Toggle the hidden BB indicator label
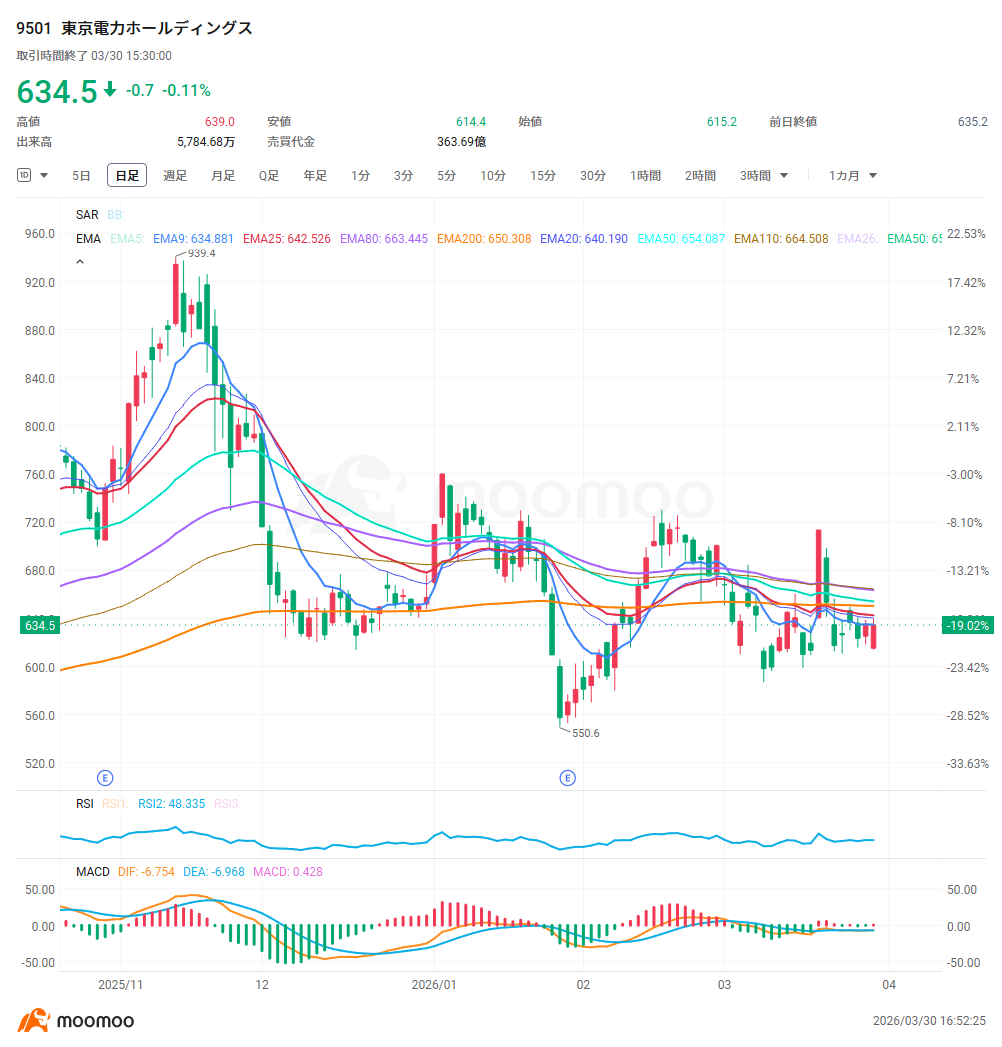This screenshot has height=1047, width=1002. click(x=116, y=215)
